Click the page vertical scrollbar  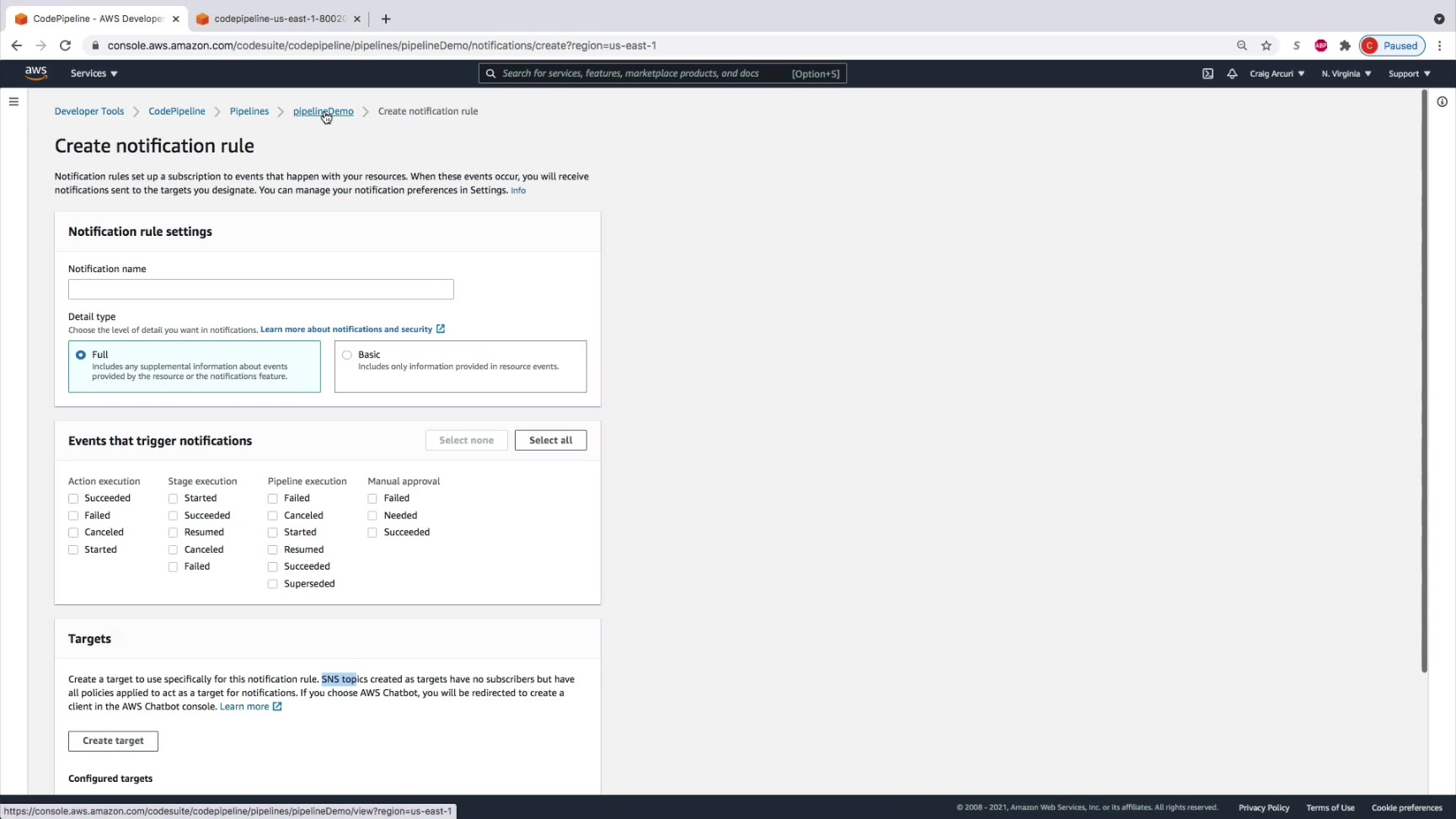click(x=1424, y=381)
